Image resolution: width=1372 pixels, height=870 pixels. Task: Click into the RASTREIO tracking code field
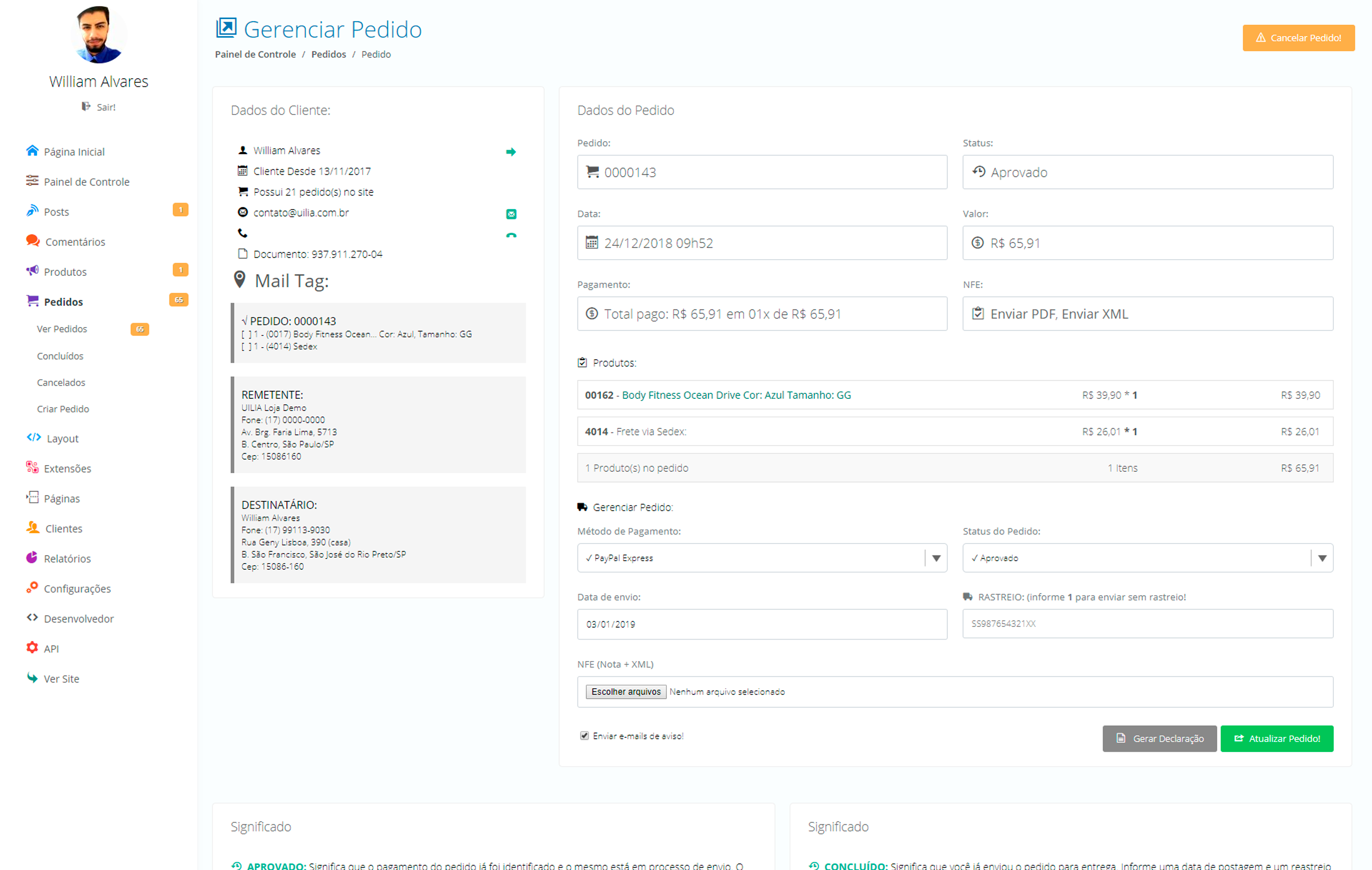pyautogui.click(x=1147, y=624)
